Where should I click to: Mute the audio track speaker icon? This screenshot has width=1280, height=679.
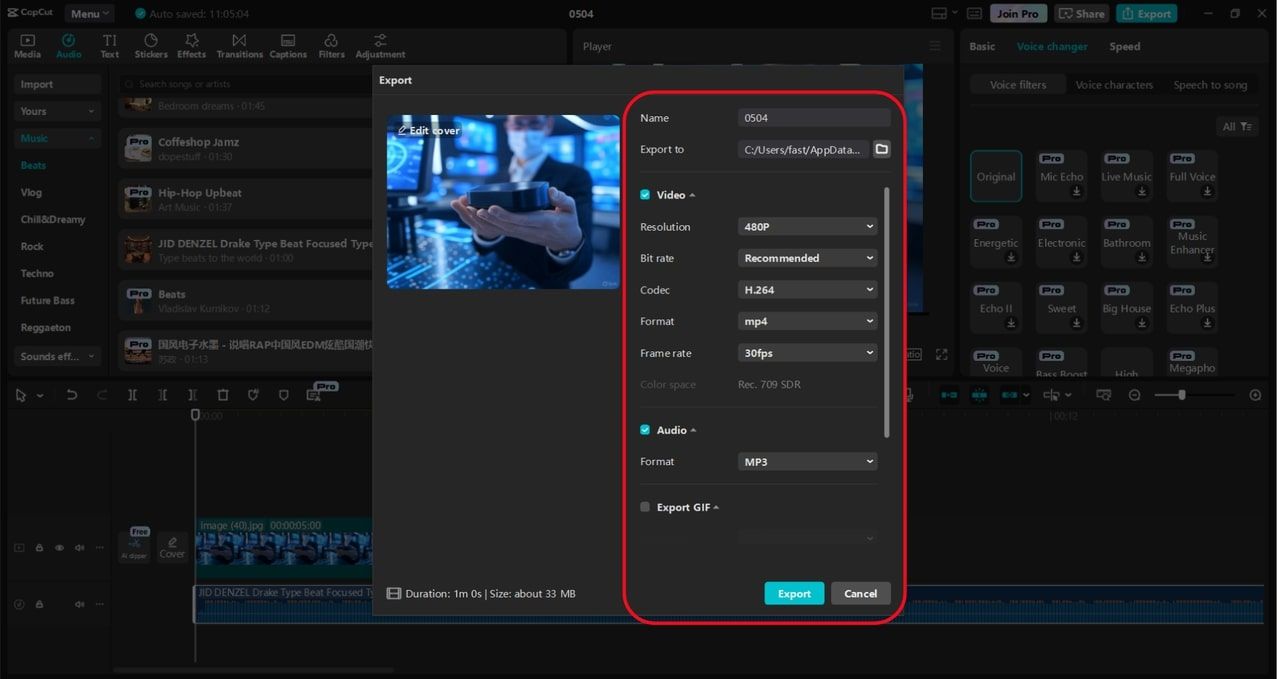click(x=79, y=604)
